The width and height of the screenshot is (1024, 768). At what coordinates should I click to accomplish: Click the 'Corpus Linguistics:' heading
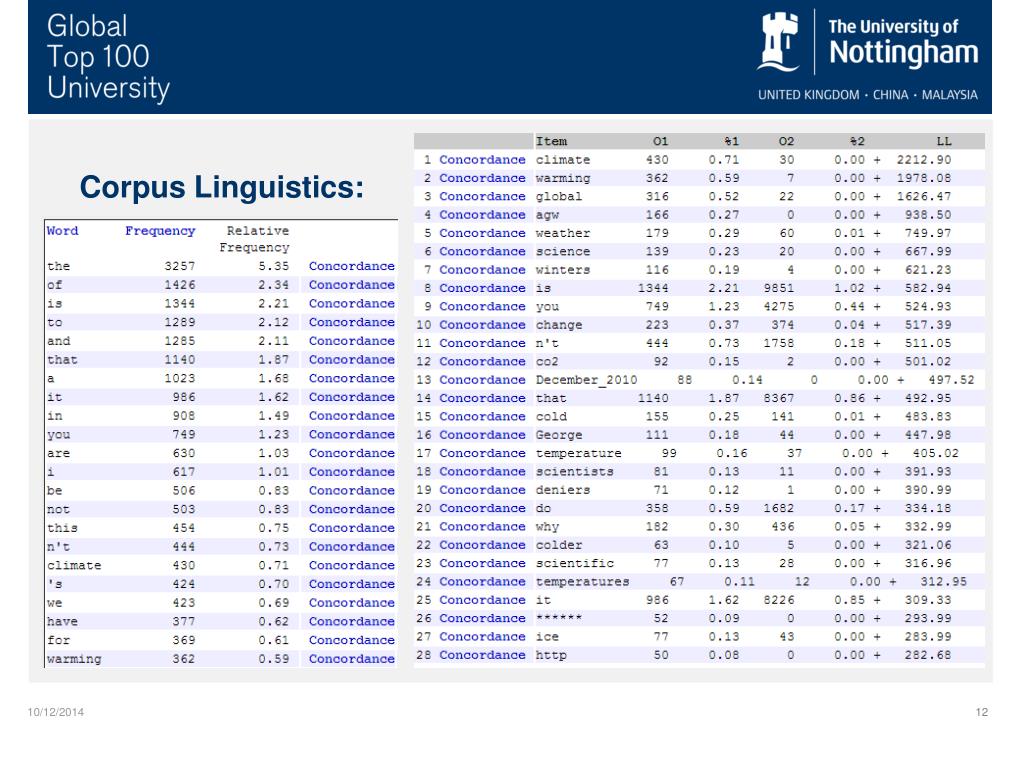pos(221,187)
